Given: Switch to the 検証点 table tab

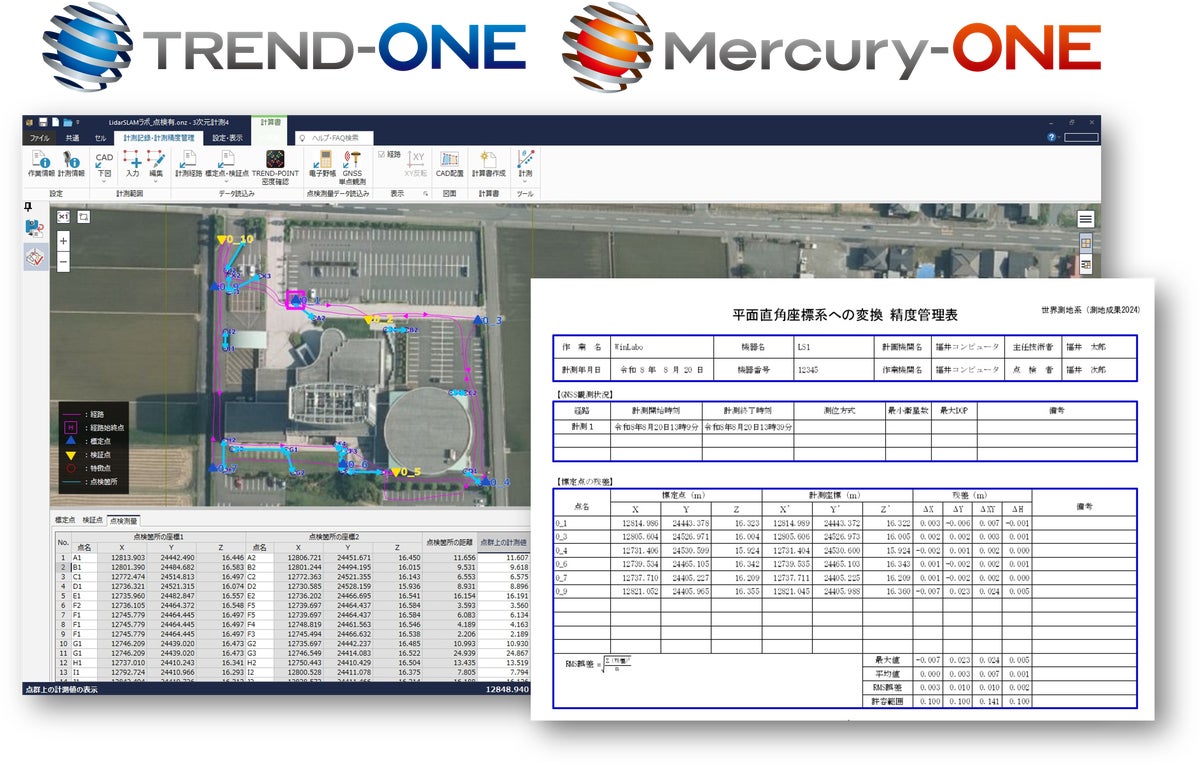Looking at the screenshot, I should click(x=92, y=521).
